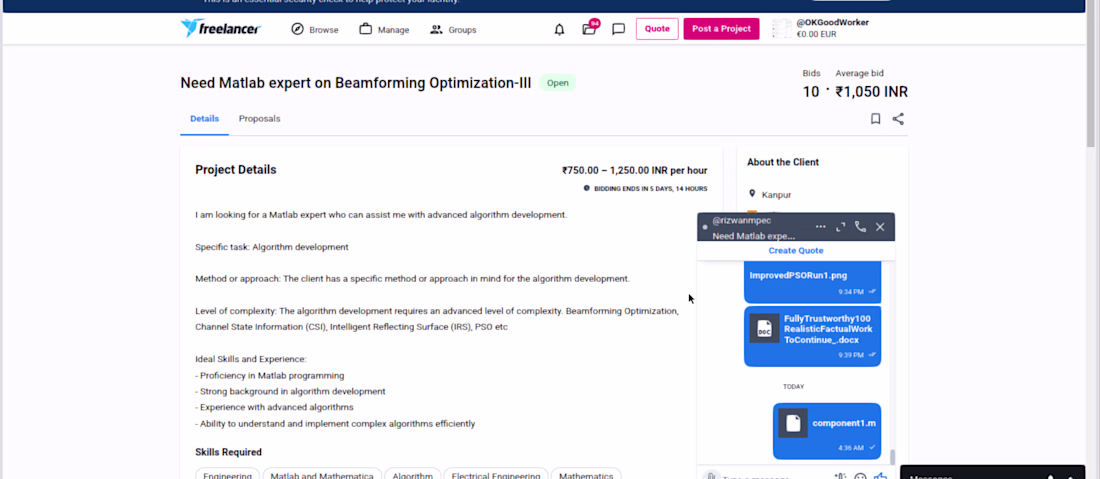Share this project
Viewport: 1100px width, 479px height.
click(x=898, y=119)
